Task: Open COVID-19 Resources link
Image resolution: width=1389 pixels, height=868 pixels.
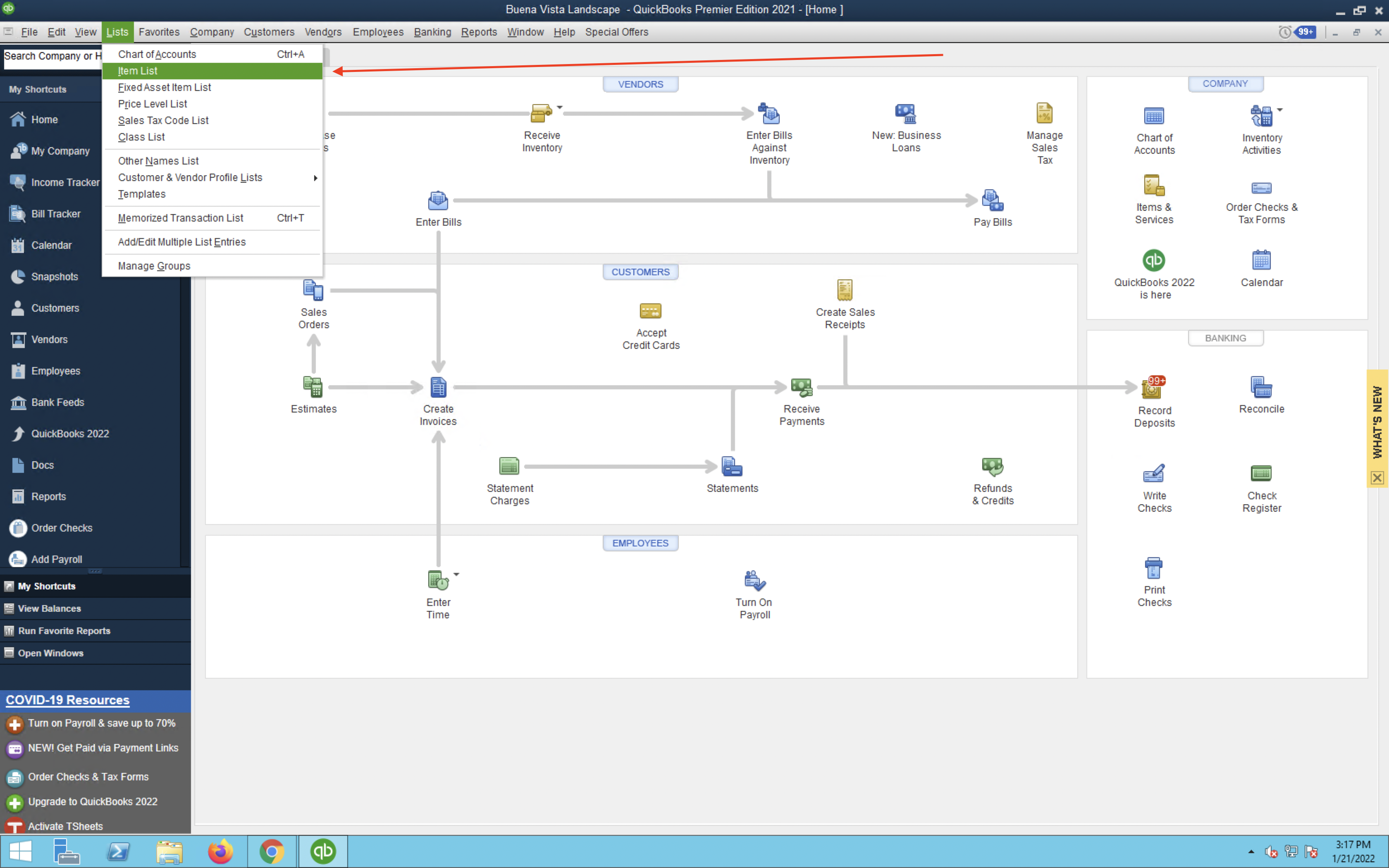Action: (x=67, y=700)
